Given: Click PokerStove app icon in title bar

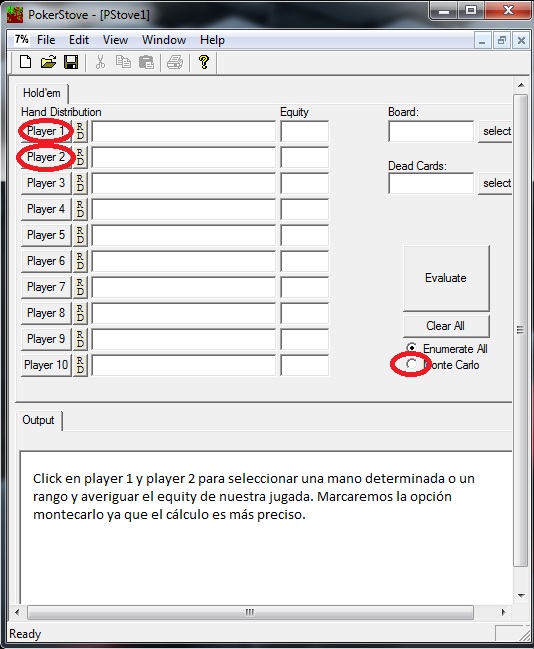Looking at the screenshot, I should (15, 14).
